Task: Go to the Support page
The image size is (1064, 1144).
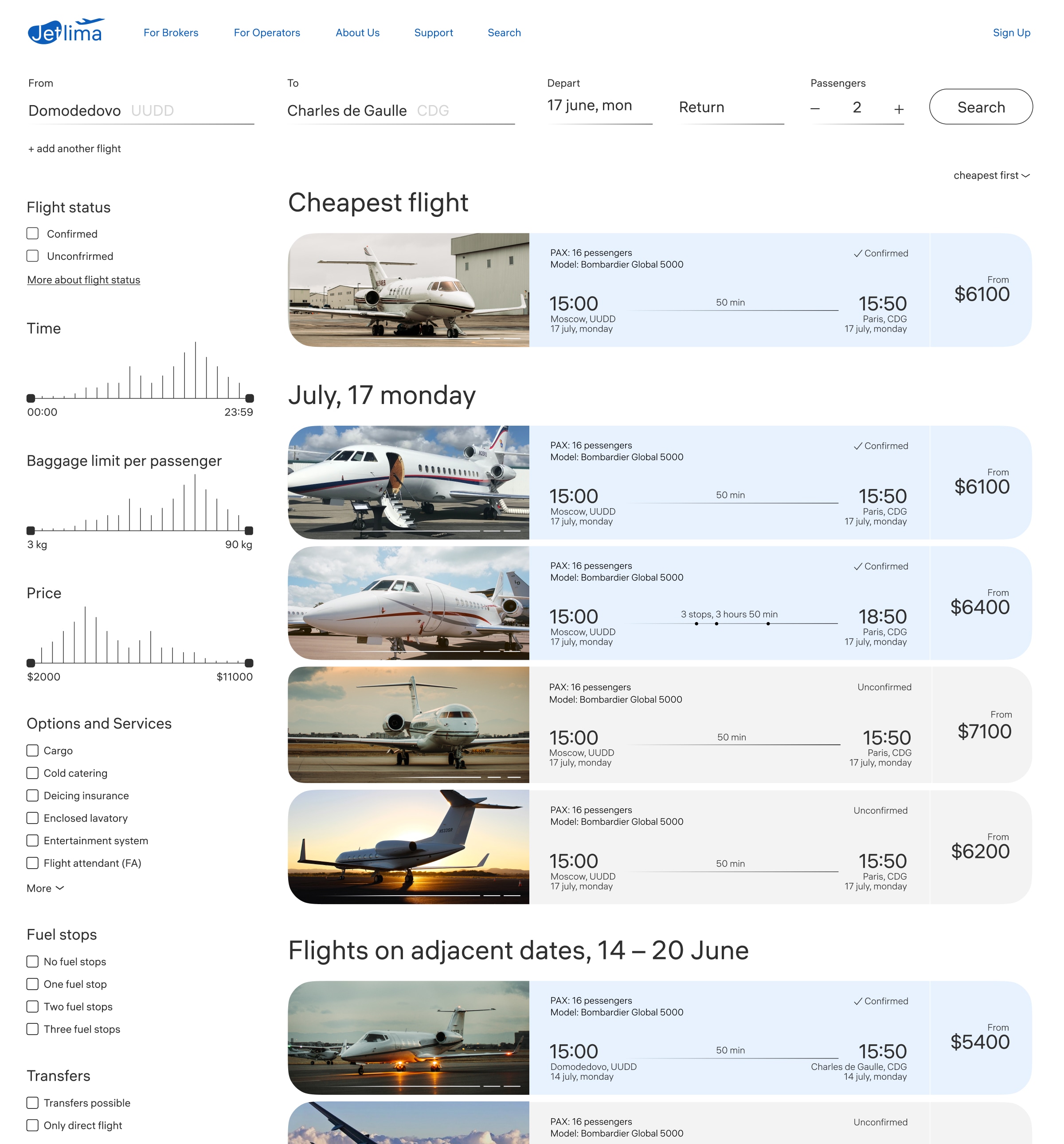Action: [433, 33]
